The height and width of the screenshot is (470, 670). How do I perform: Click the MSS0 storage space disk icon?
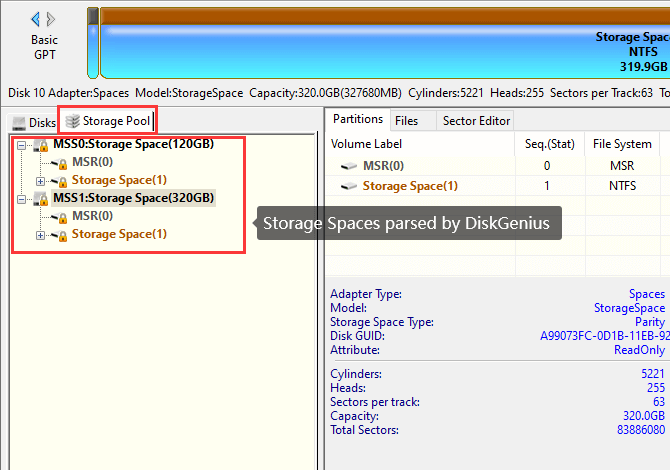tap(41, 145)
